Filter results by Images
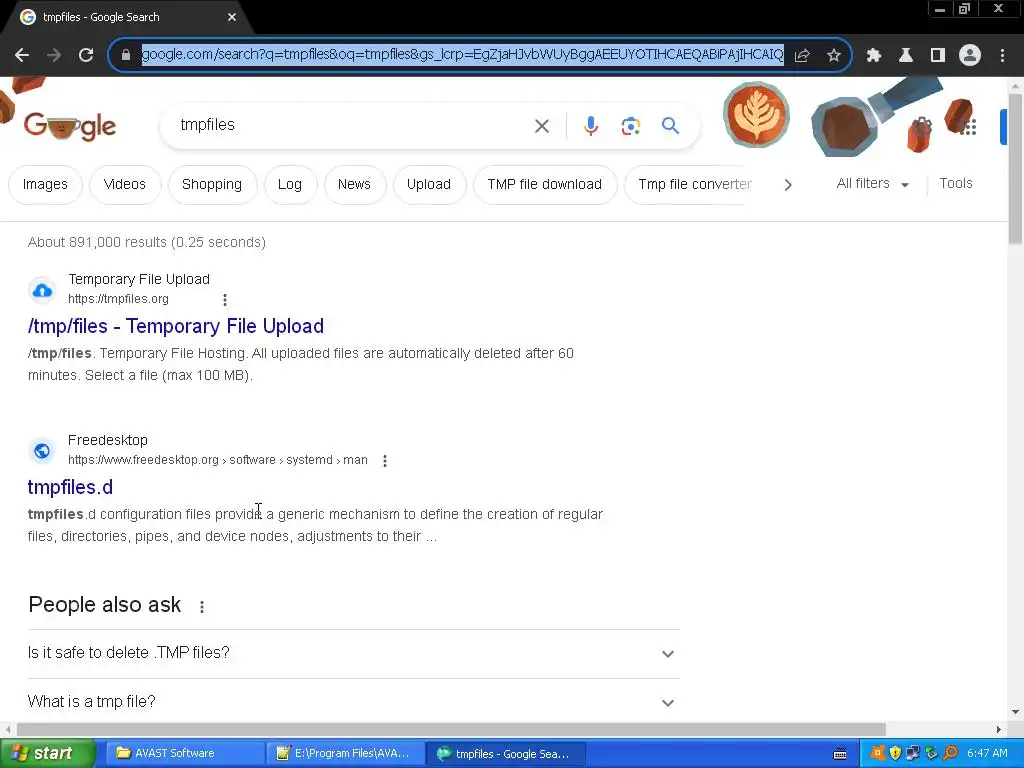1024x768 pixels. coord(45,184)
